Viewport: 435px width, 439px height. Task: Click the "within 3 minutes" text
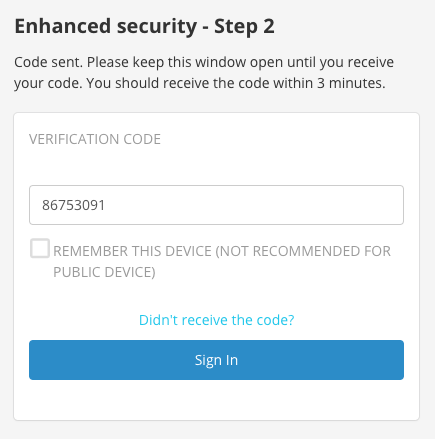point(329,83)
